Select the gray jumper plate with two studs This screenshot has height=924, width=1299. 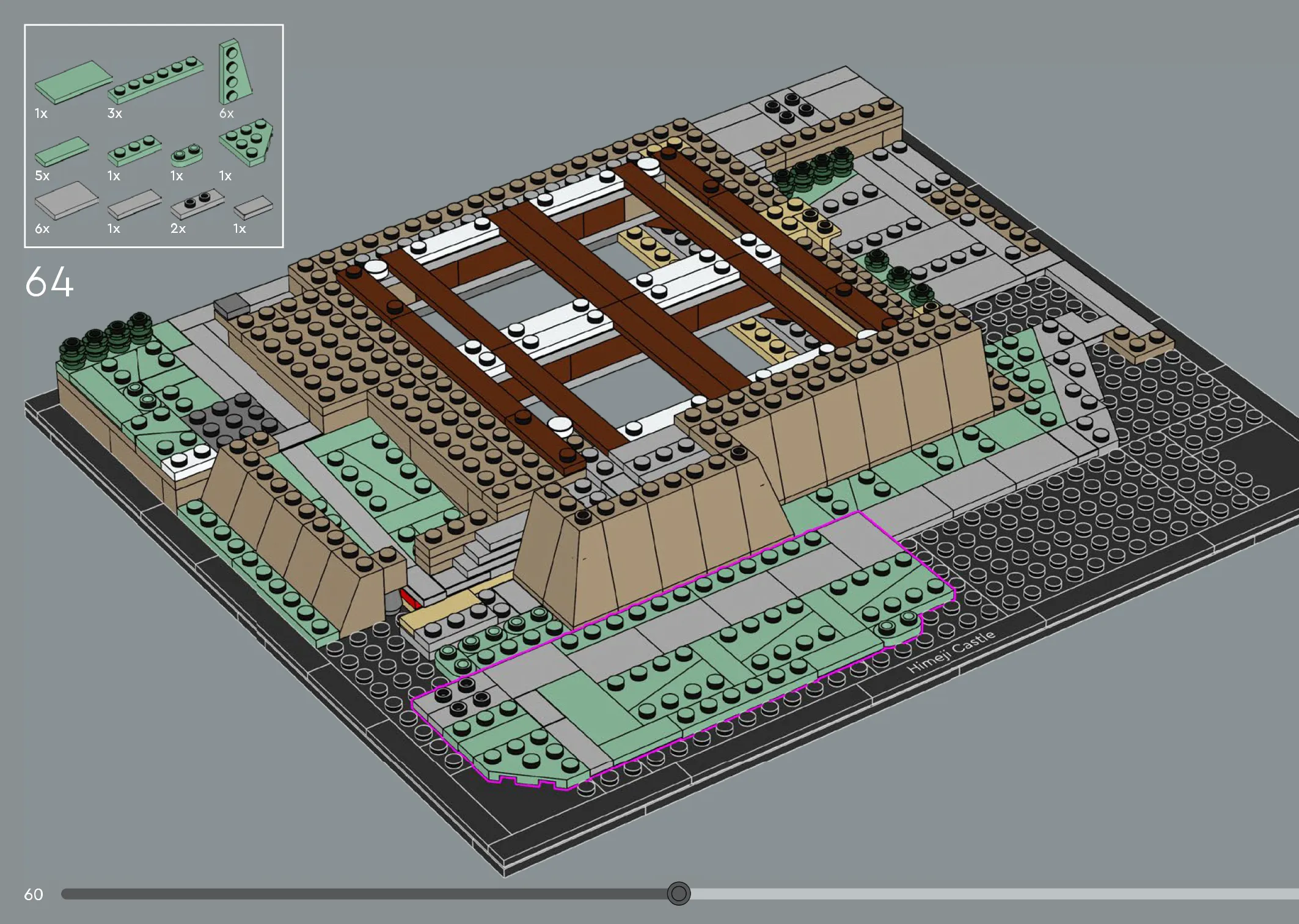pyautogui.click(x=197, y=204)
